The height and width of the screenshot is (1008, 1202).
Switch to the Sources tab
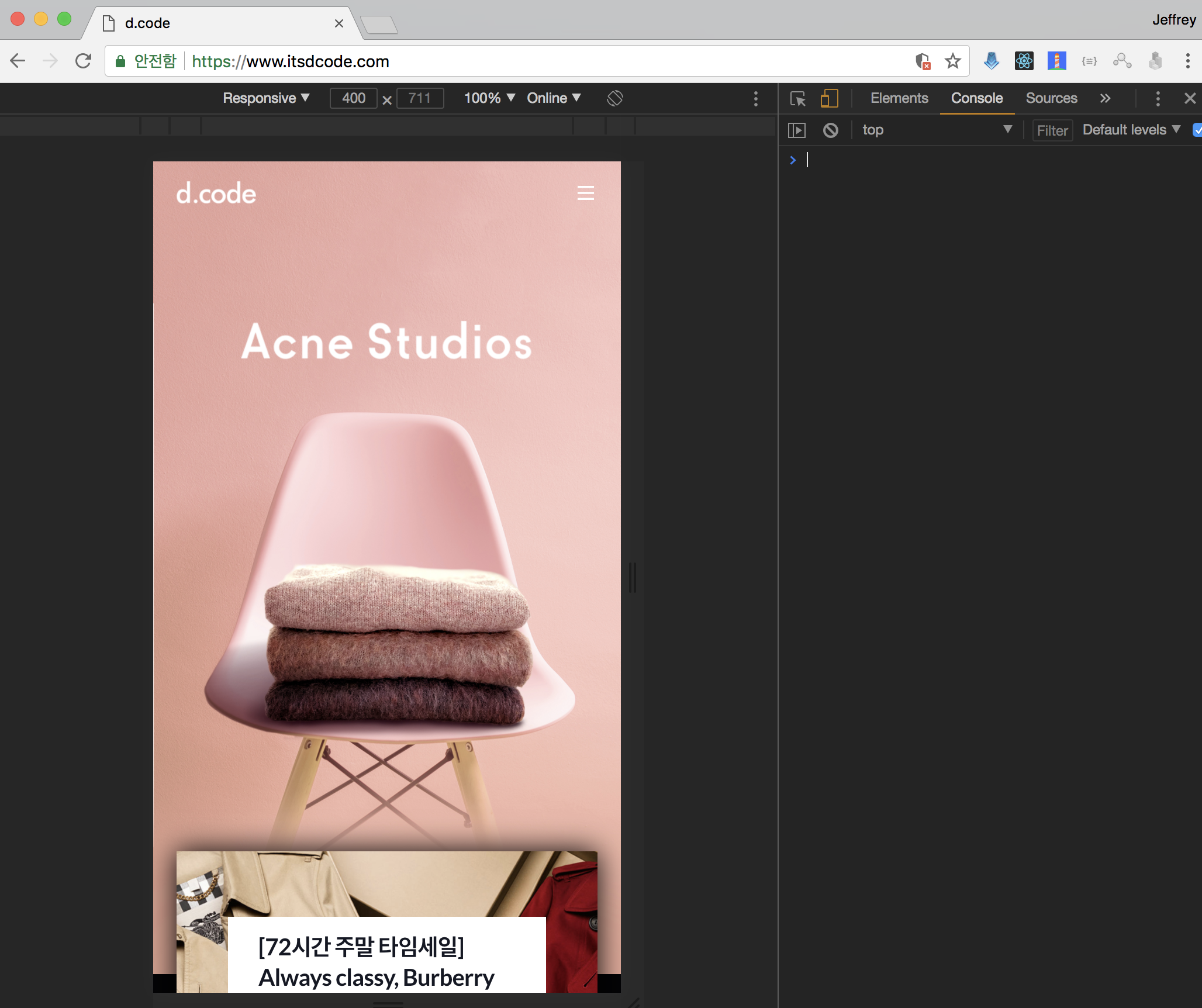click(x=1051, y=98)
